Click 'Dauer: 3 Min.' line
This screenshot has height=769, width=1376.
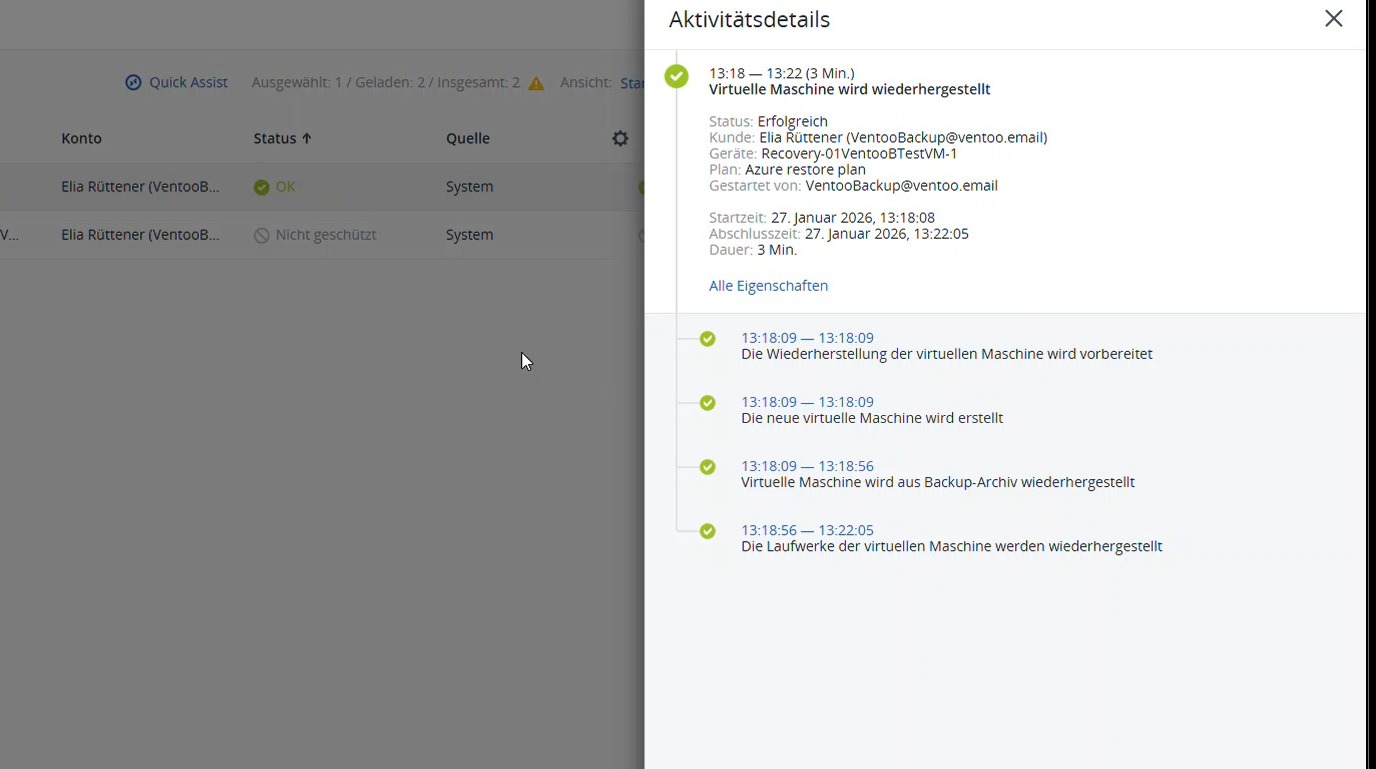(753, 249)
